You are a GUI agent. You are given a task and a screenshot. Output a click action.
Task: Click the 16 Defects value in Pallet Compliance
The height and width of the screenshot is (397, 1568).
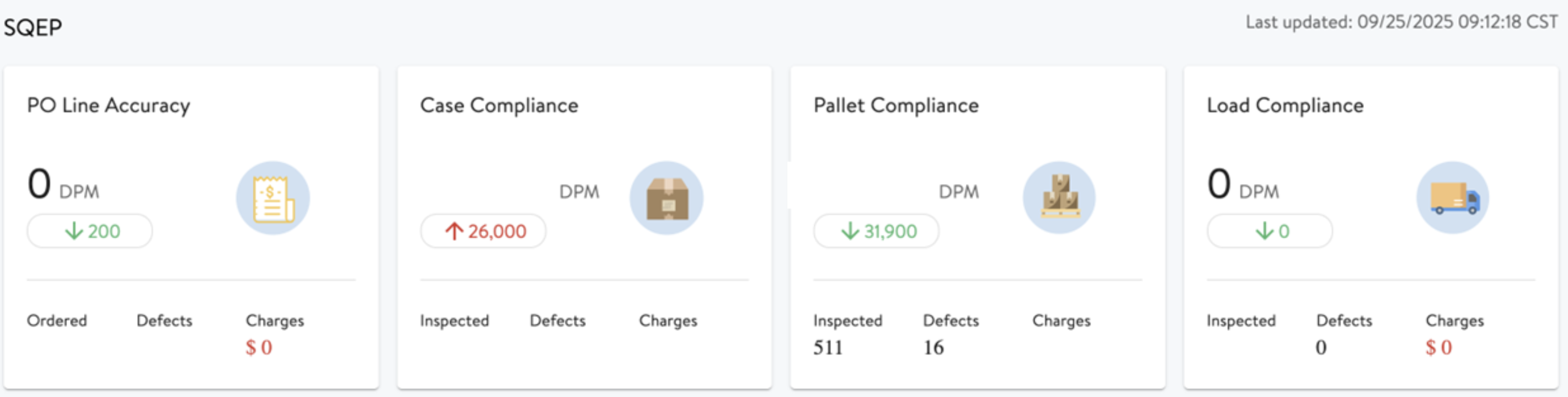pyautogui.click(x=933, y=348)
